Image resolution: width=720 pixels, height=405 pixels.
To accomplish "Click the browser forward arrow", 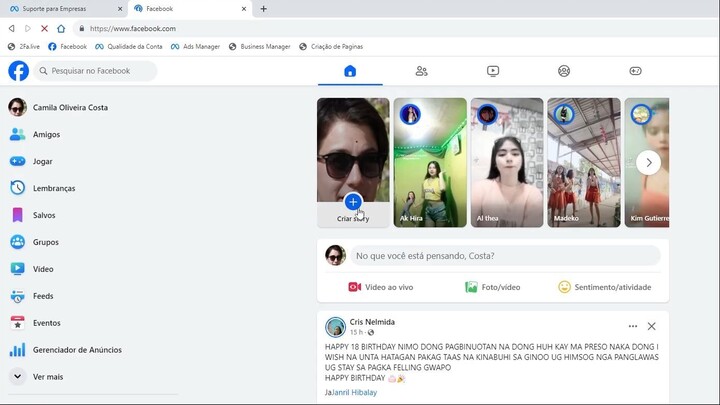I will (x=28, y=28).
